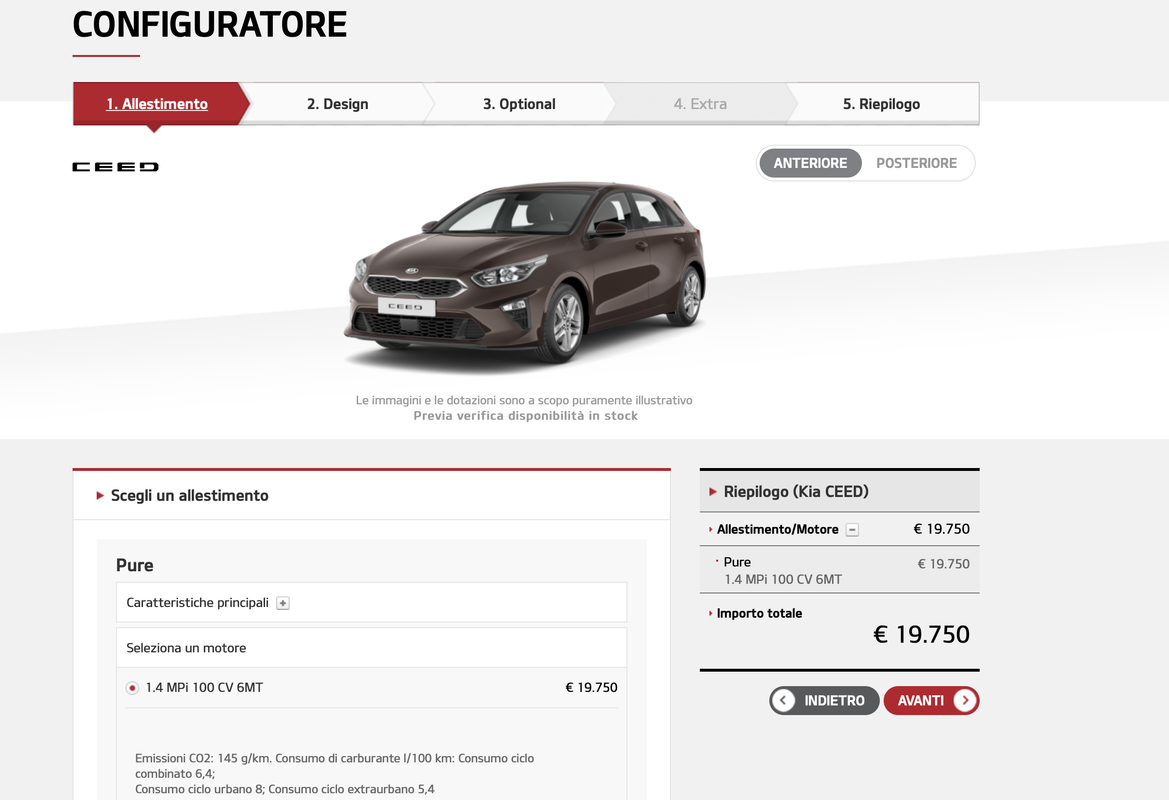Click the CEED model logo
The width and height of the screenshot is (1169, 800).
click(116, 167)
